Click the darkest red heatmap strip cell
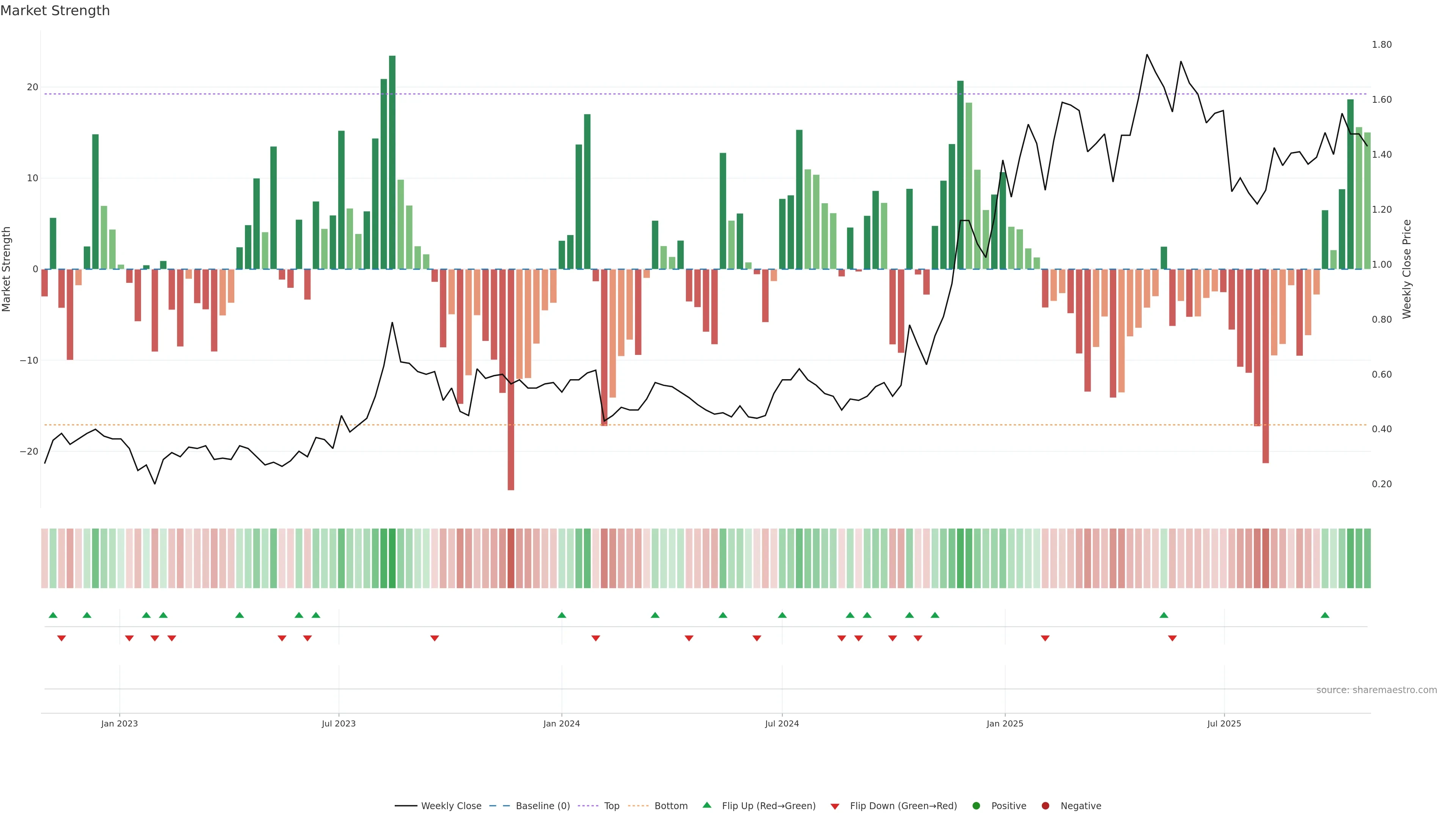 pyautogui.click(x=511, y=558)
